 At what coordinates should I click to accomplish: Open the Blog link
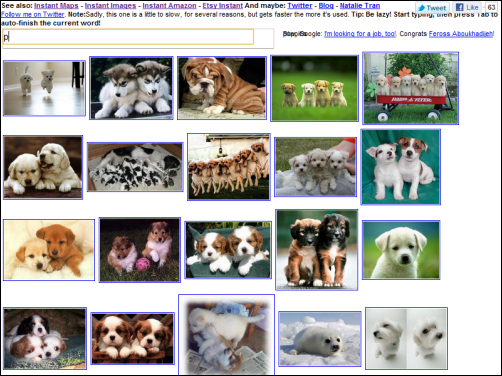[326, 6]
